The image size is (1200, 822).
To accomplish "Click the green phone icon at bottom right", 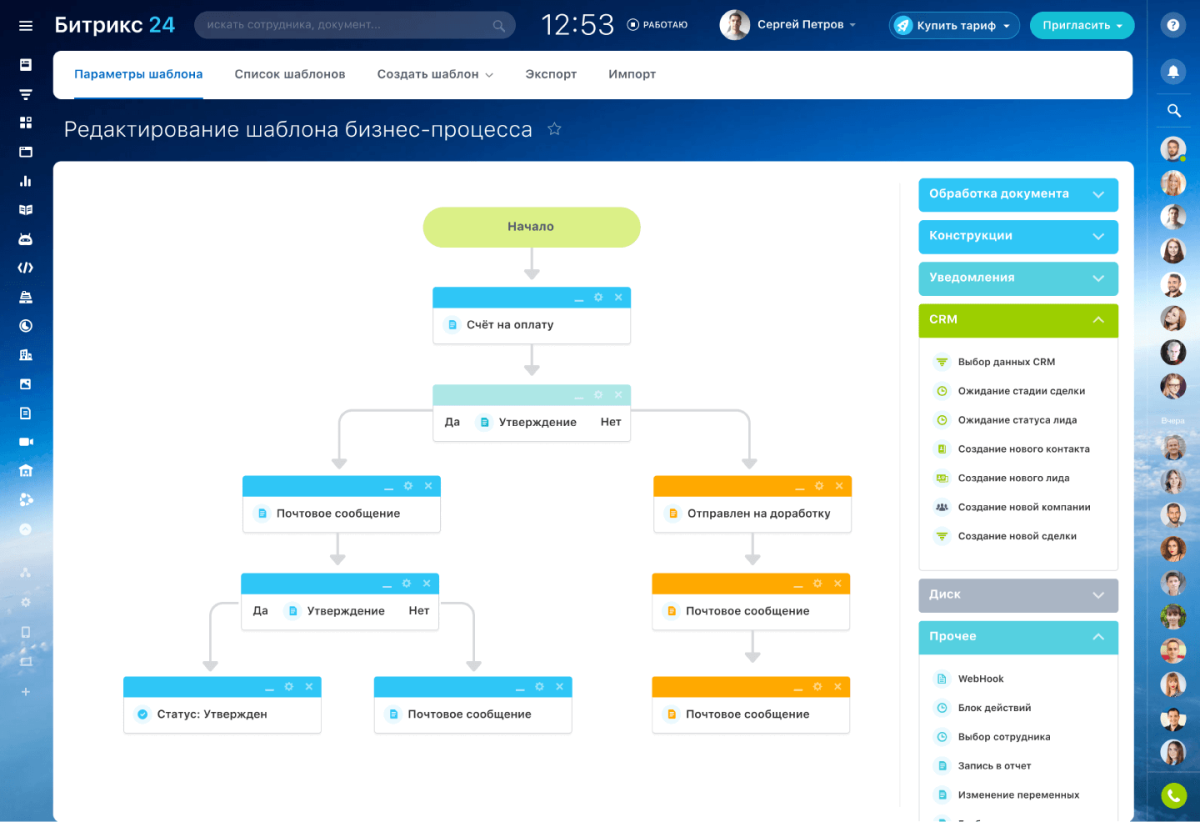I will tap(1173, 795).
